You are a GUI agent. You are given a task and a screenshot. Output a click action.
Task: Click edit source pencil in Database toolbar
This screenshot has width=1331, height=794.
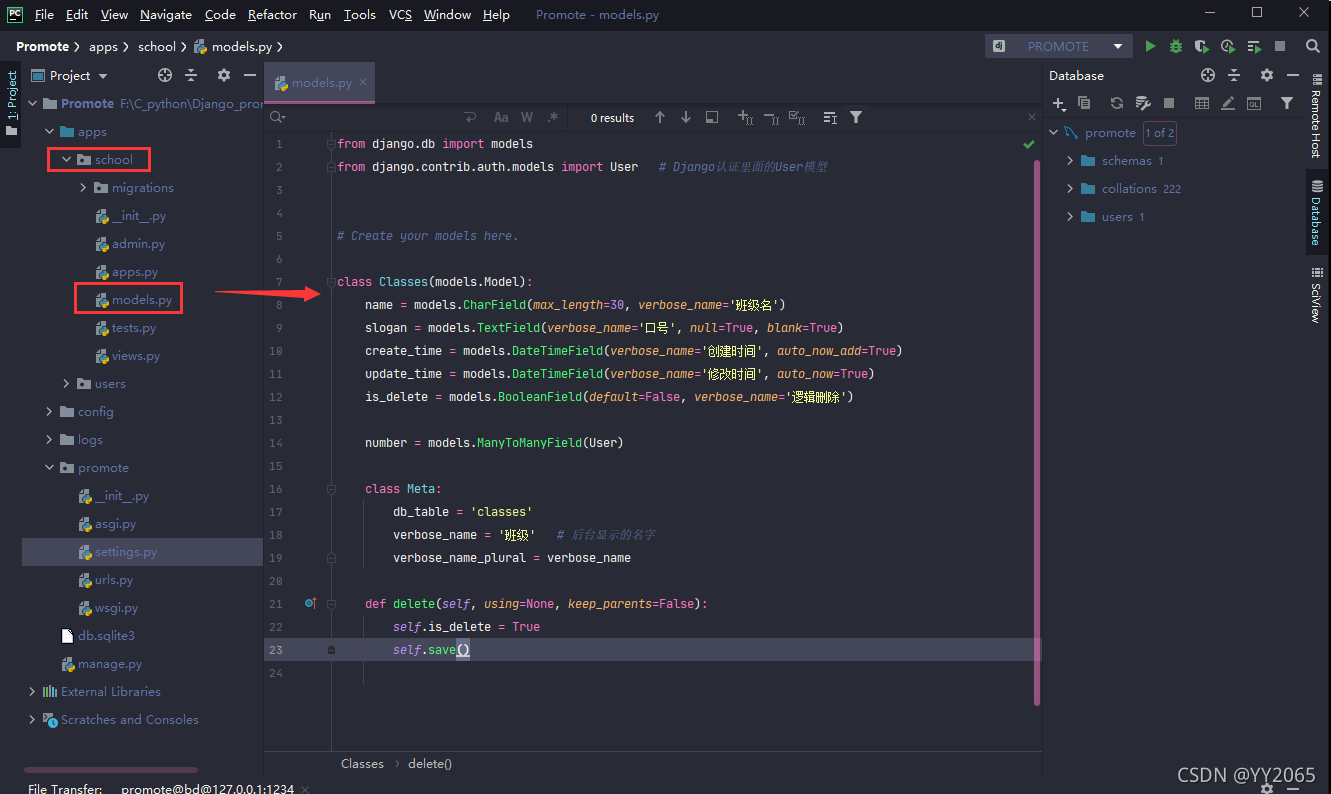coord(1228,103)
